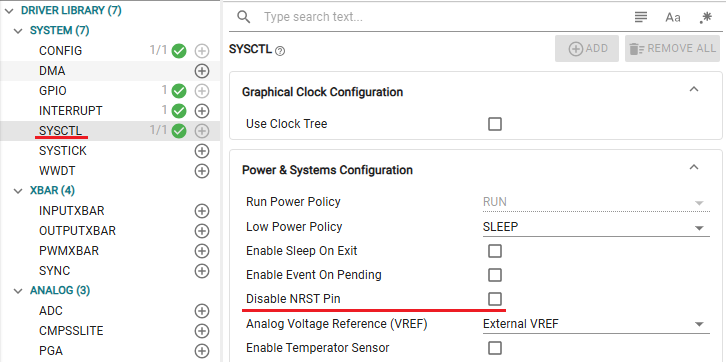Add an ADC instance with plus icon
The width and height of the screenshot is (726, 362).
click(x=202, y=311)
